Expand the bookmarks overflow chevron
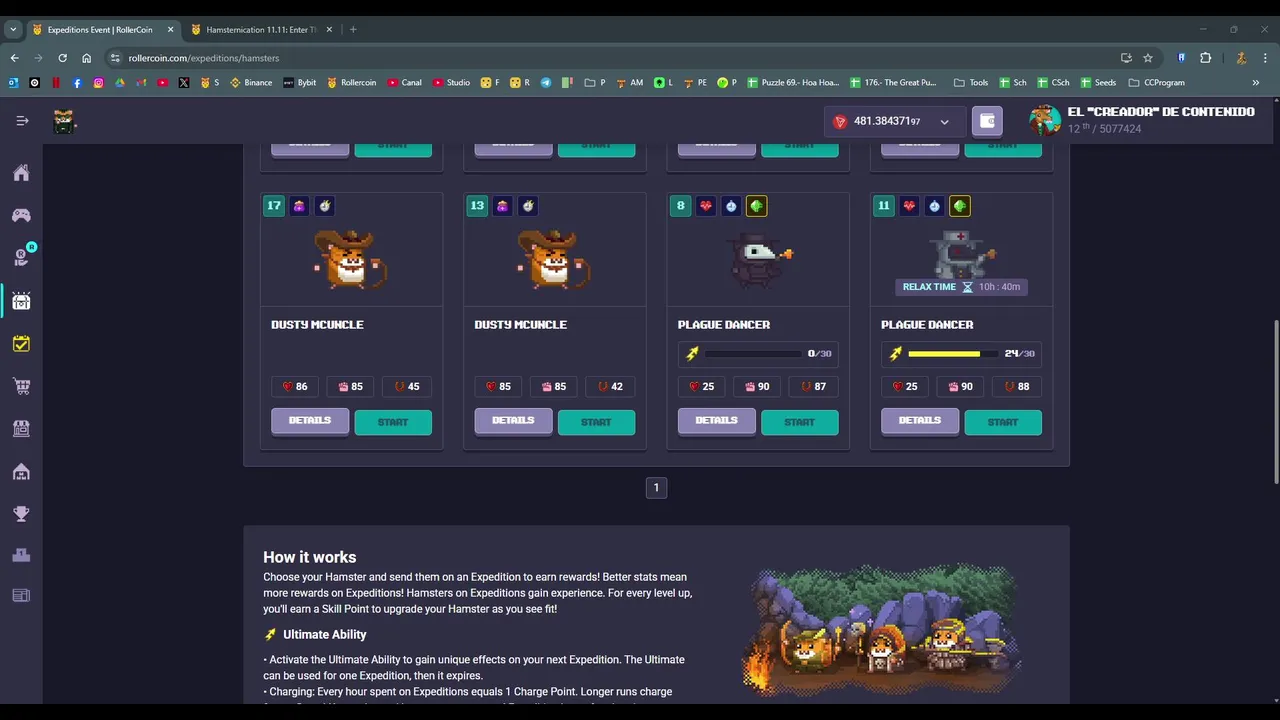 [x=1256, y=83]
